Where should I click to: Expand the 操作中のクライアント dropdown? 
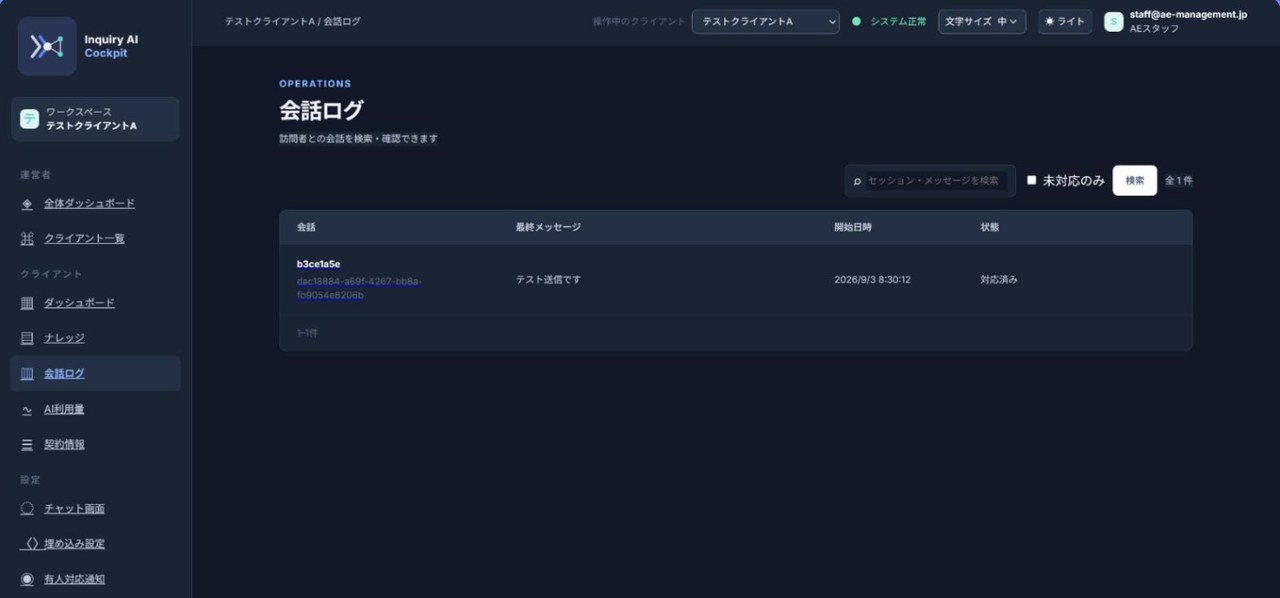click(766, 21)
